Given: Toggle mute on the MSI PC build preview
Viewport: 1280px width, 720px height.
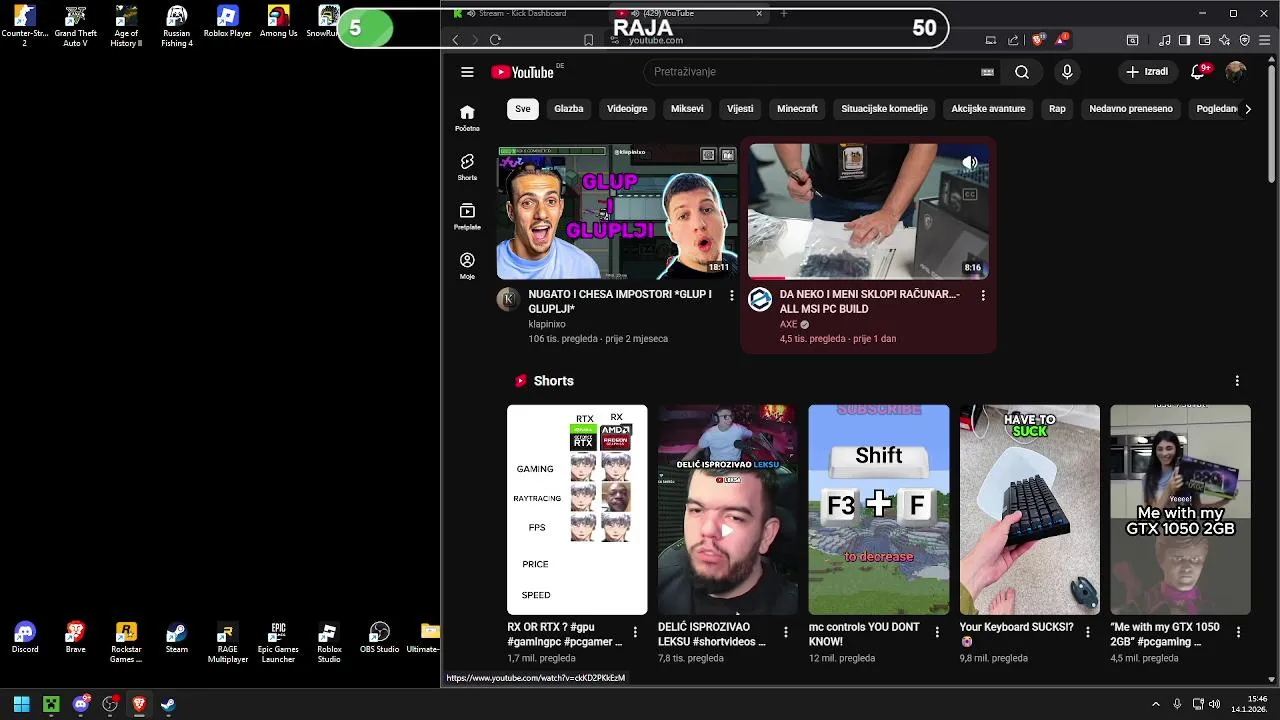Looking at the screenshot, I should tap(969, 163).
